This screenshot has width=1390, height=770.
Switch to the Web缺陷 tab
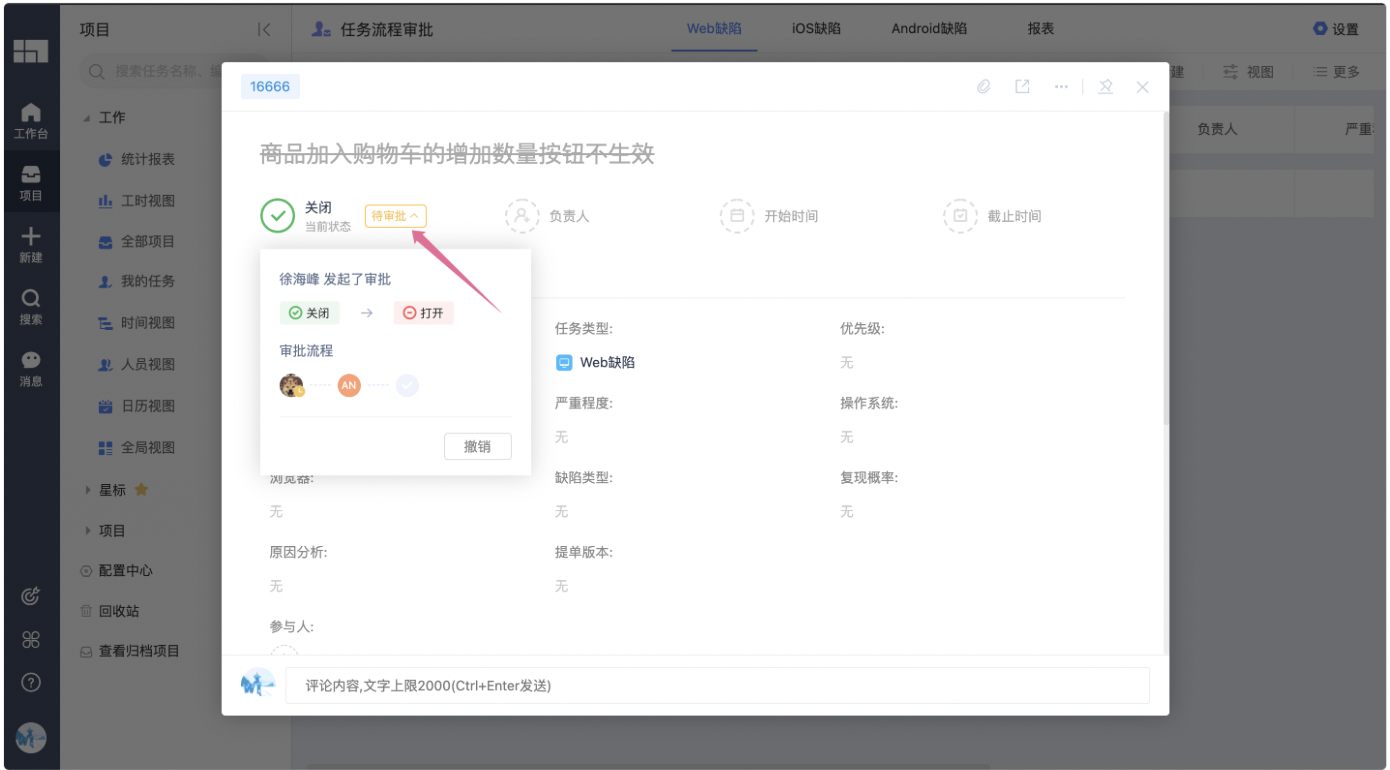coord(714,29)
